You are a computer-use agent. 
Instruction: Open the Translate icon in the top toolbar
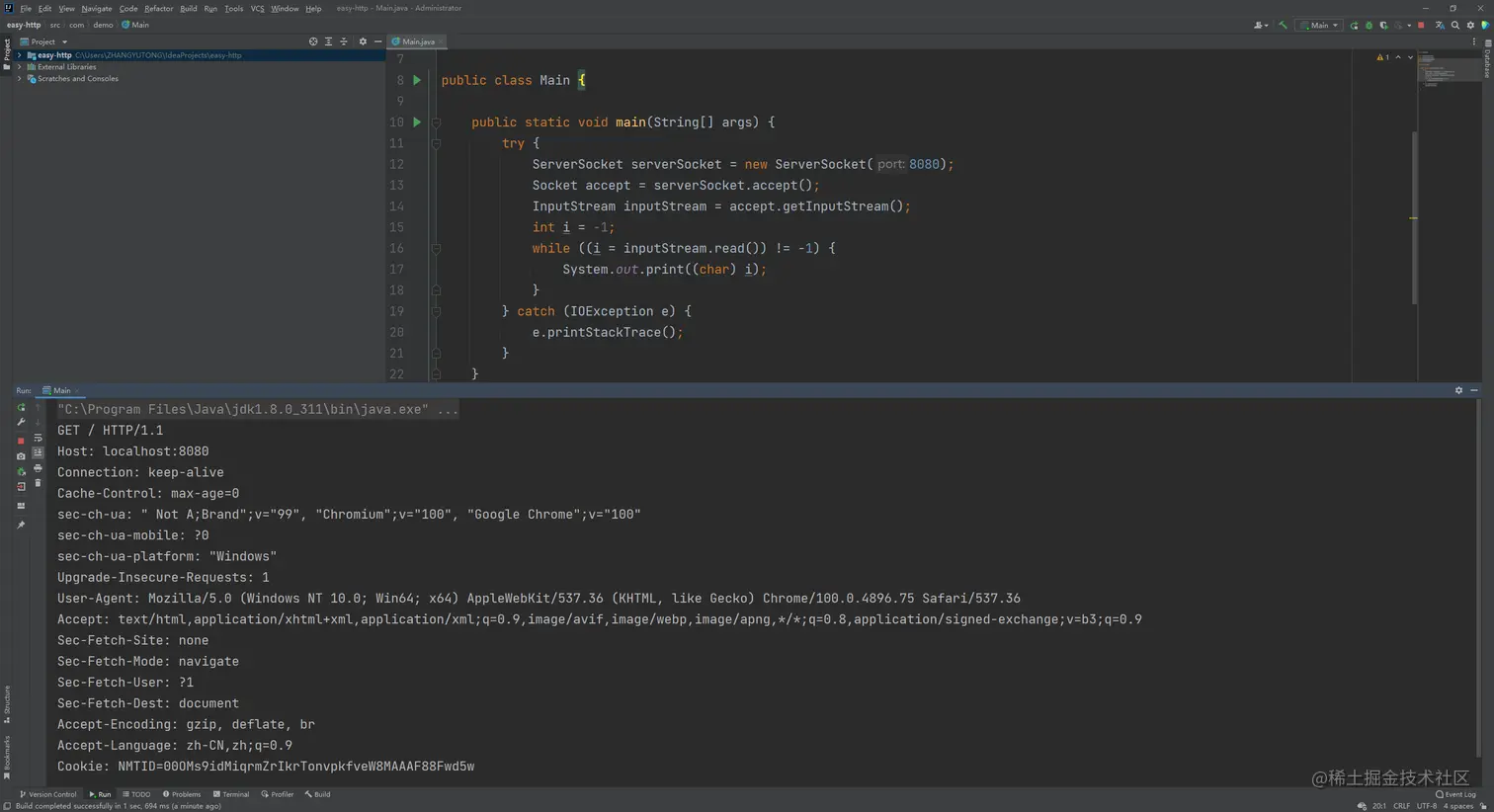pyautogui.click(x=1440, y=26)
